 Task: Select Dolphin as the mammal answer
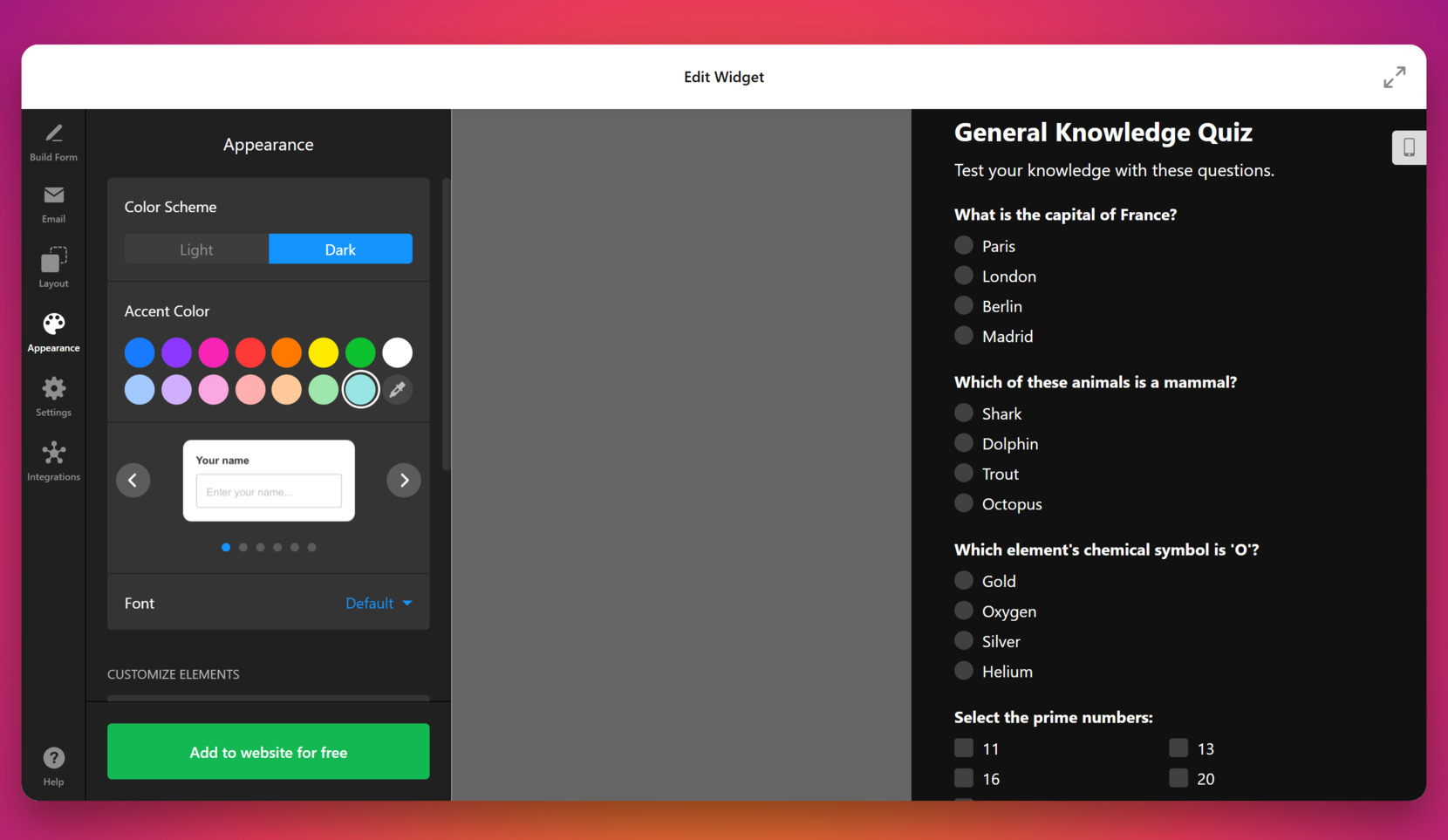click(963, 442)
